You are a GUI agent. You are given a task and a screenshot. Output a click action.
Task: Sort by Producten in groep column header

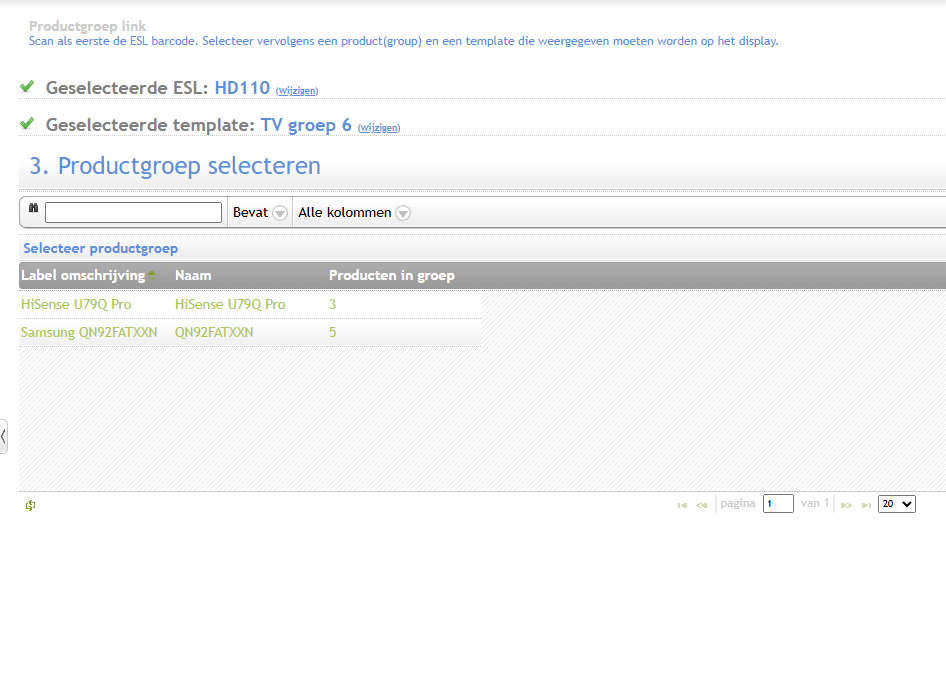(x=391, y=276)
